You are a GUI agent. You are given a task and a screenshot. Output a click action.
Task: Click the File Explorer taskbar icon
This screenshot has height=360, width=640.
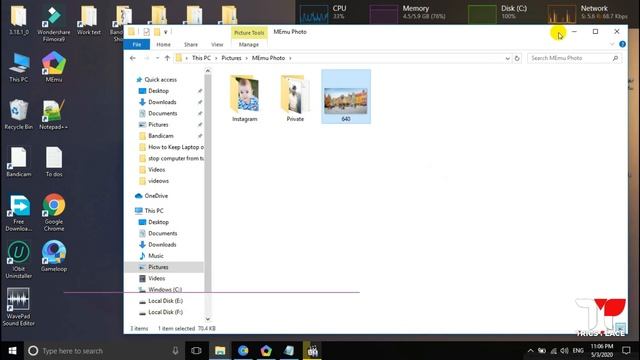click(220, 351)
